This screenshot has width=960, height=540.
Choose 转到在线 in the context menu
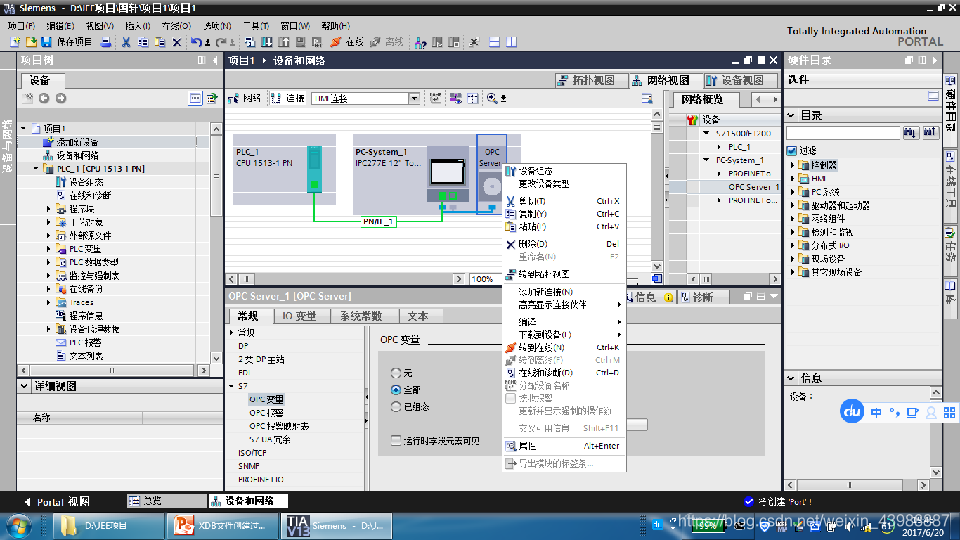[564, 347]
